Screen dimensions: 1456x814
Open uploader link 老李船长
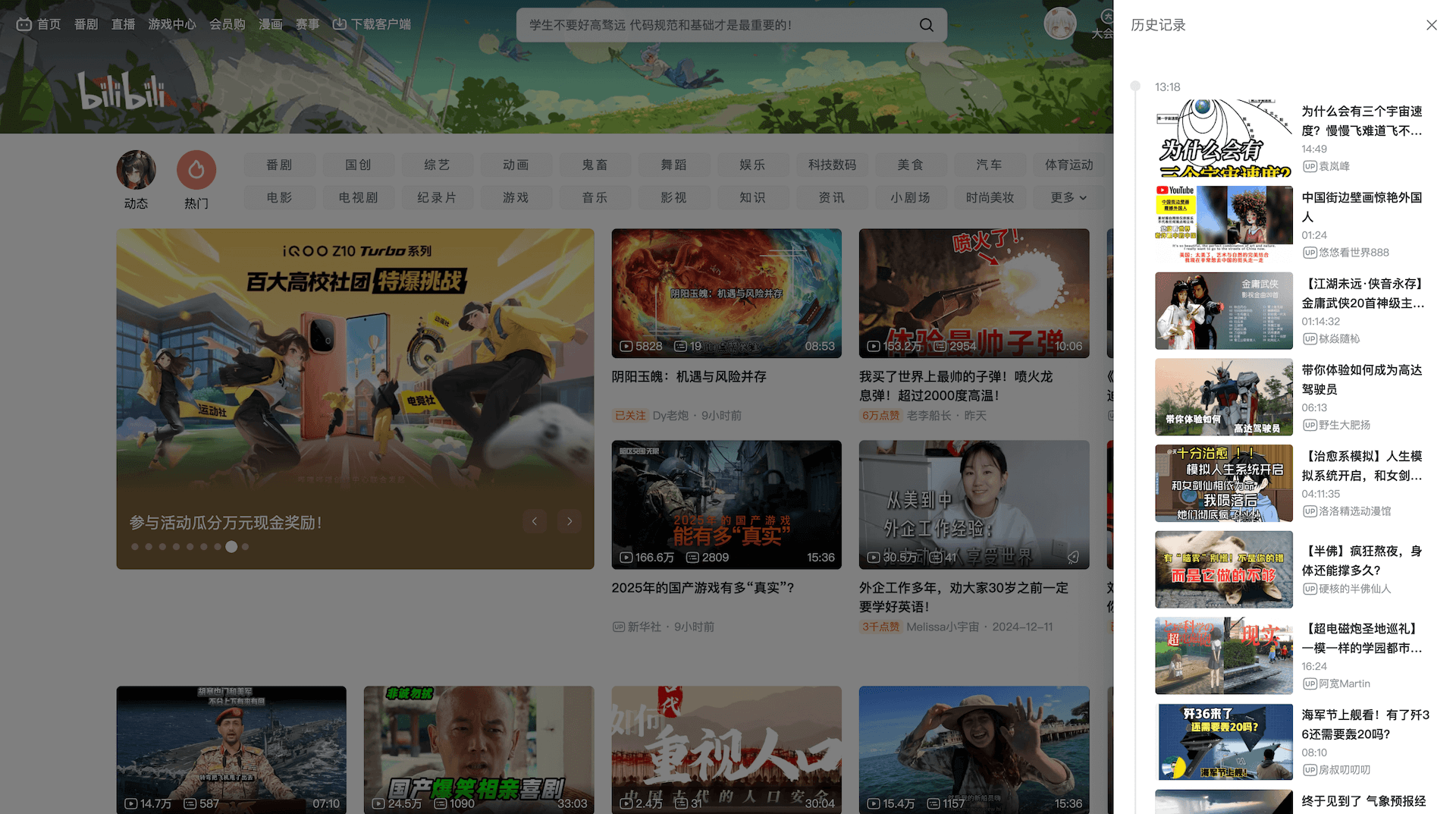tap(929, 416)
